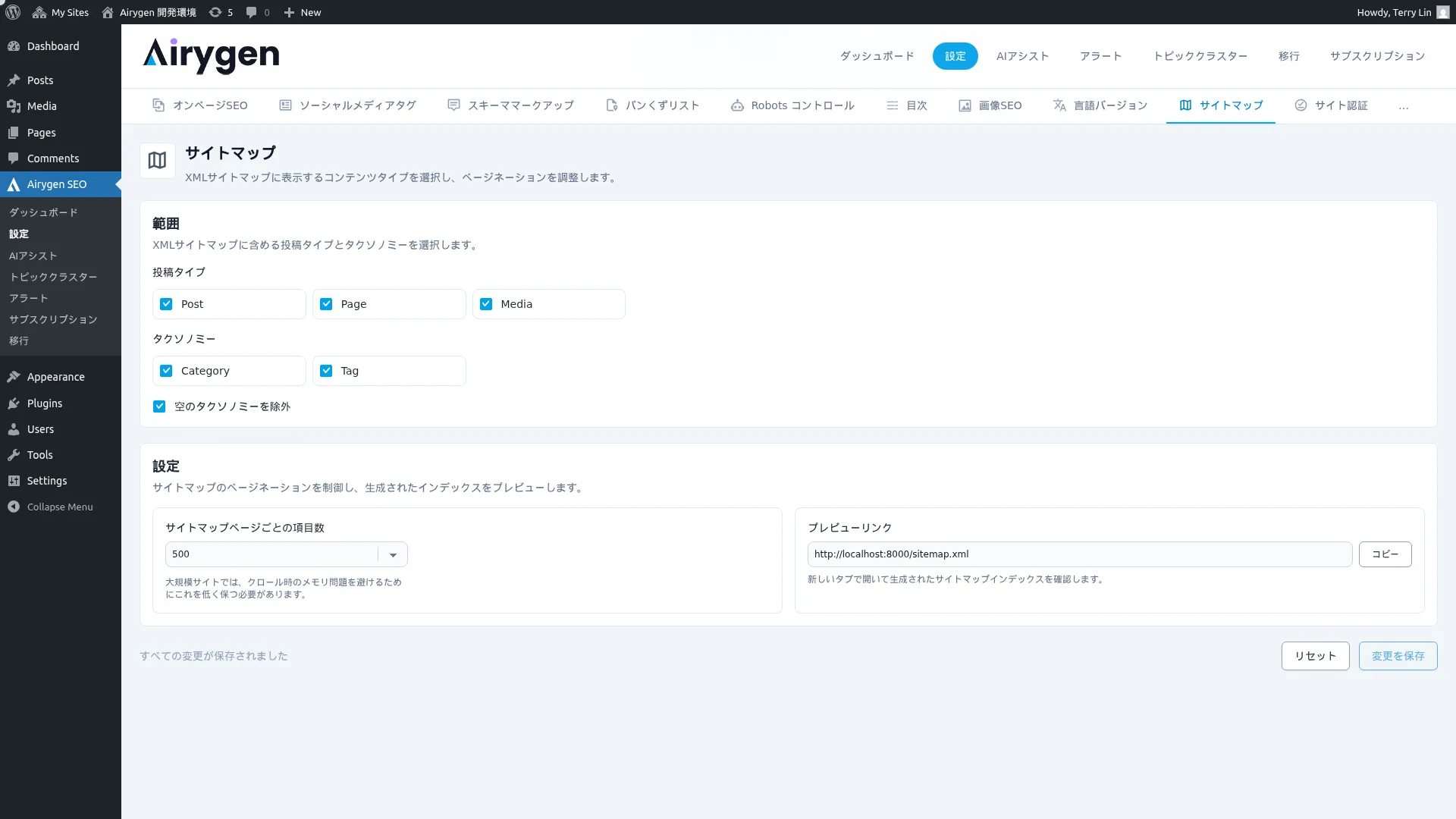This screenshot has width=1456, height=819.
Task: Uncheck the Category taxonomy checkbox
Action: click(x=166, y=371)
